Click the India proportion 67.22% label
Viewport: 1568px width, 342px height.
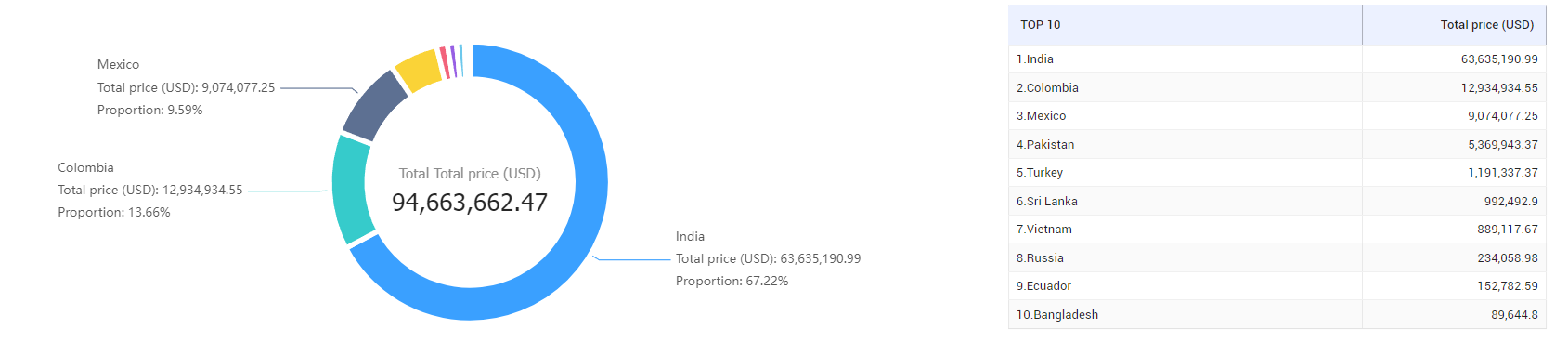tap(732, 281)
